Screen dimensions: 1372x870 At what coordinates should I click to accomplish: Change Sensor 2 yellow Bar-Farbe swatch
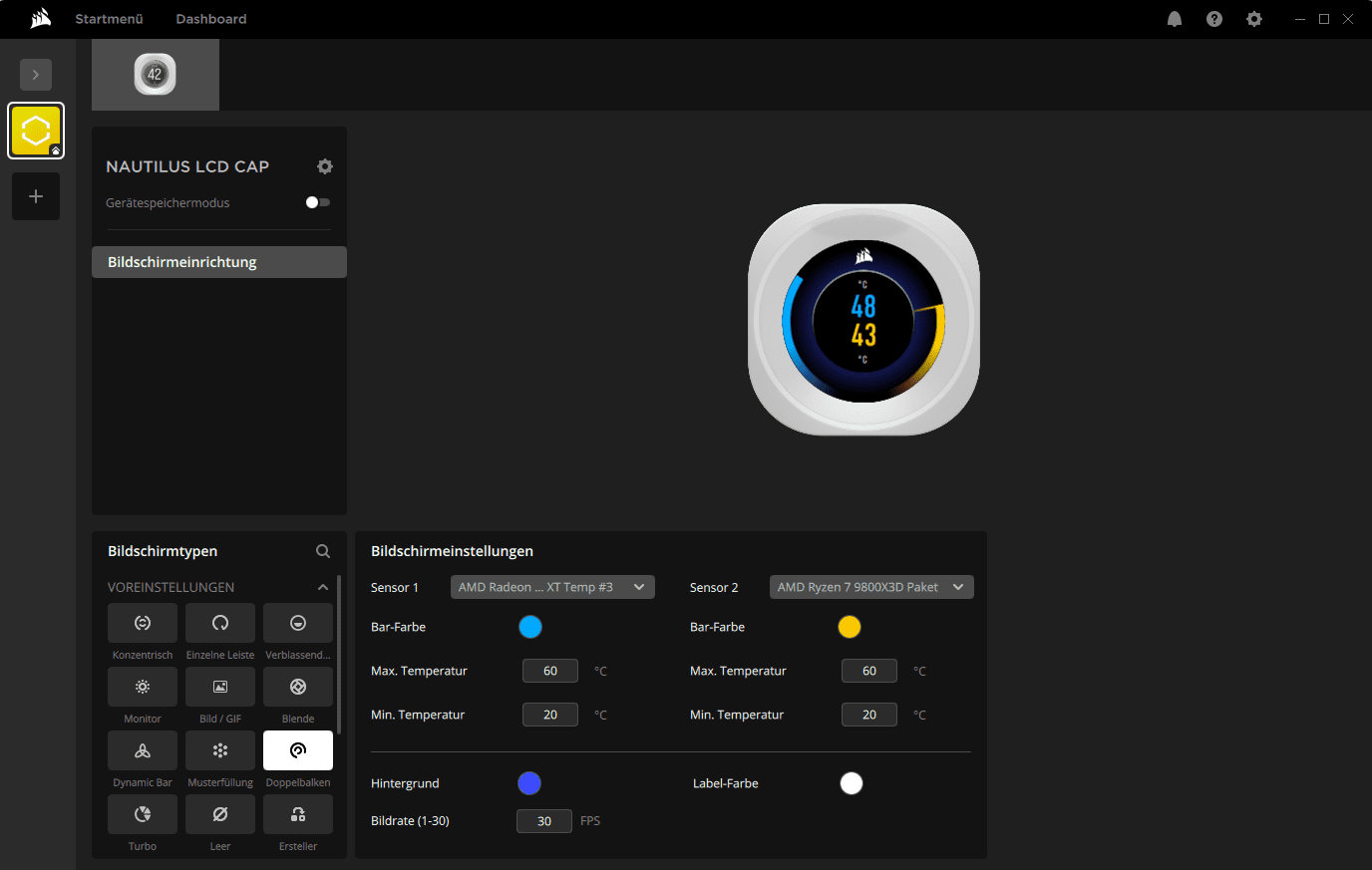[850, 627]
